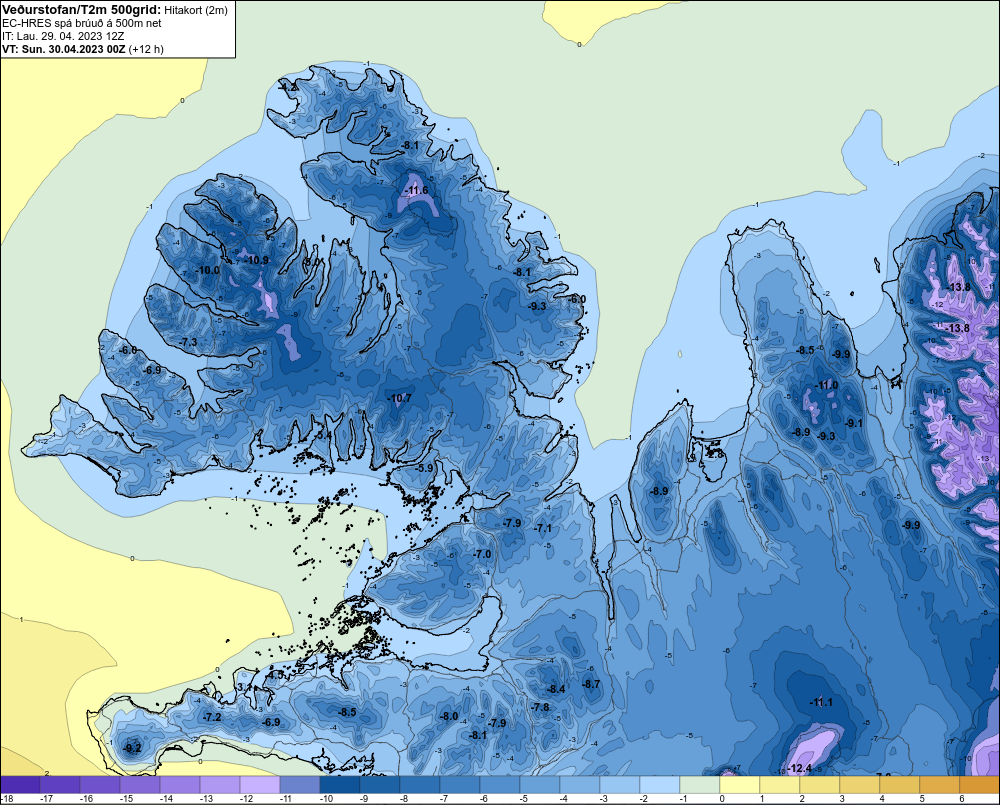The height and width of the screenshot is (805, 1000).
Task: Click the legend swatch above the 3 label
Action: [x=860, y=785]
